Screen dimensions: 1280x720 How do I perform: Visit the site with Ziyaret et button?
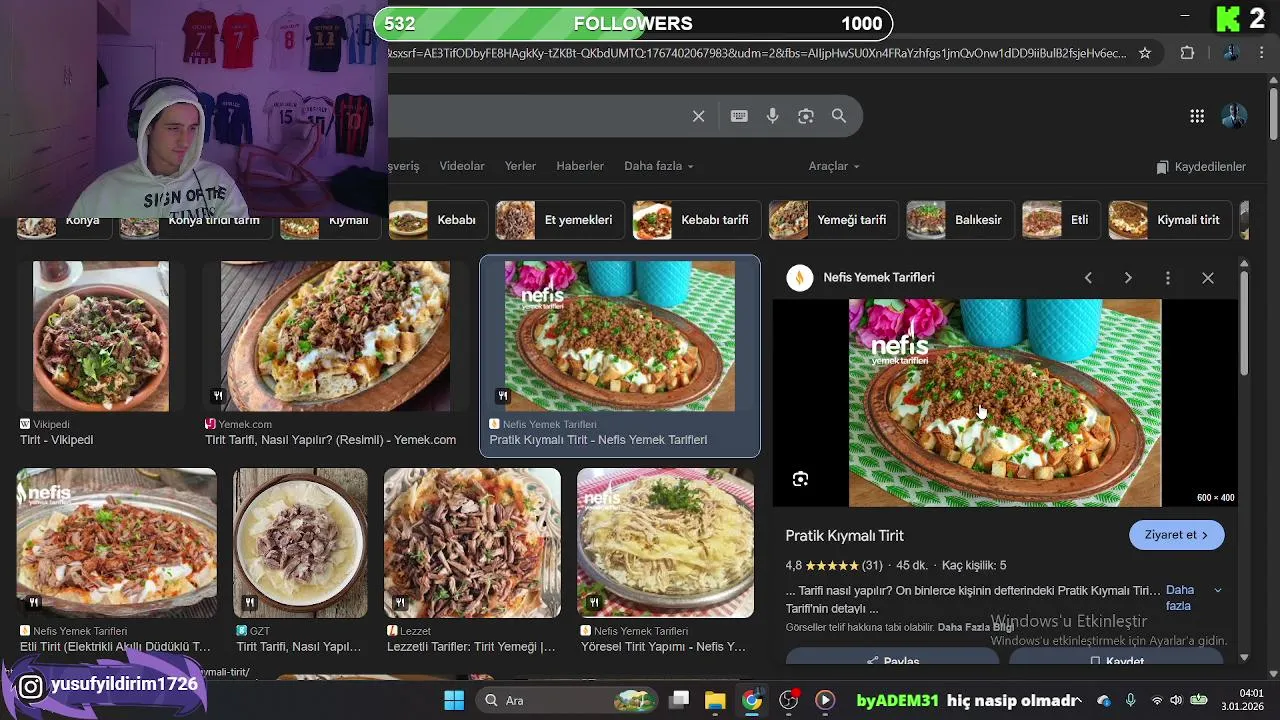pyautogui.click(x=1177, y=535)
